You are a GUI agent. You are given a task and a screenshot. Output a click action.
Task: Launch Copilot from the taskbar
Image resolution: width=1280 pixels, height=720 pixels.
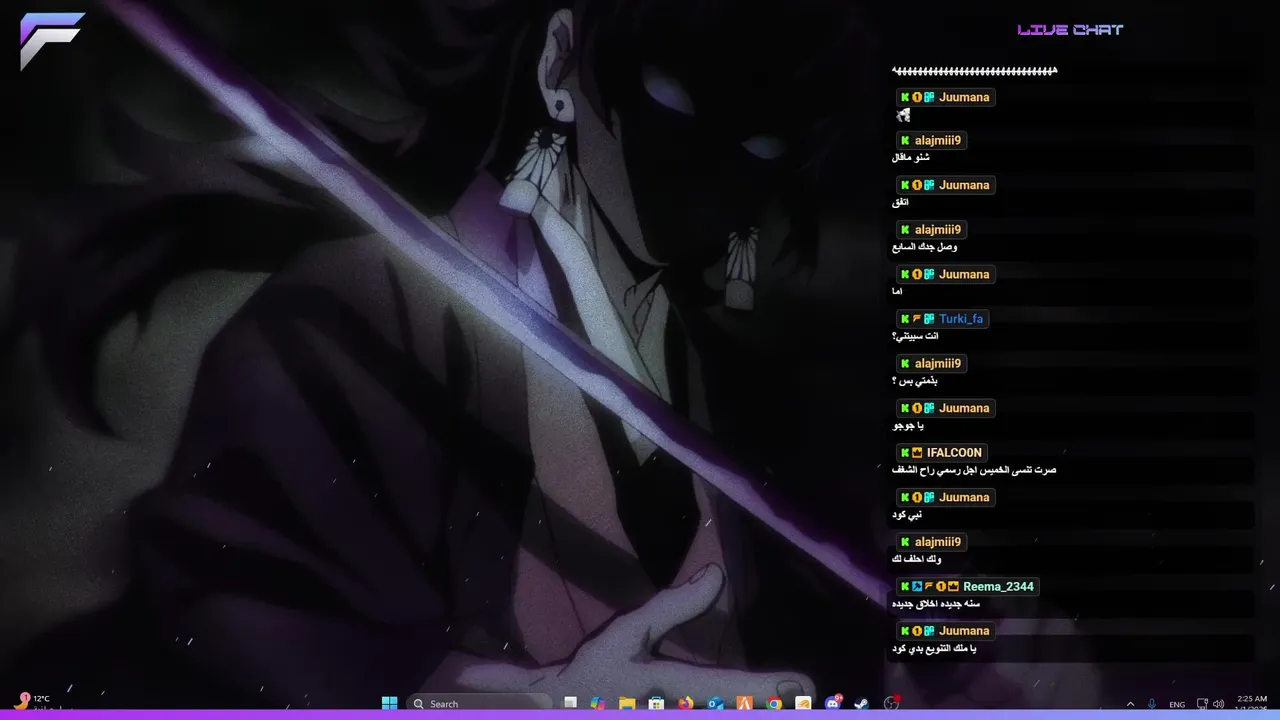pyautogui.click(x=598, y=703)
